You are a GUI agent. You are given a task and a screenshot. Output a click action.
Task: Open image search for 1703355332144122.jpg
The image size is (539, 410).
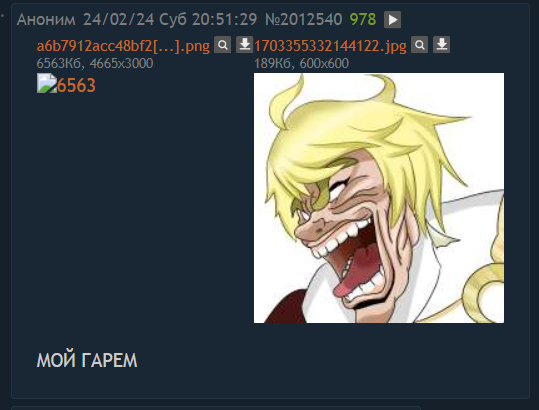point(419,45)
